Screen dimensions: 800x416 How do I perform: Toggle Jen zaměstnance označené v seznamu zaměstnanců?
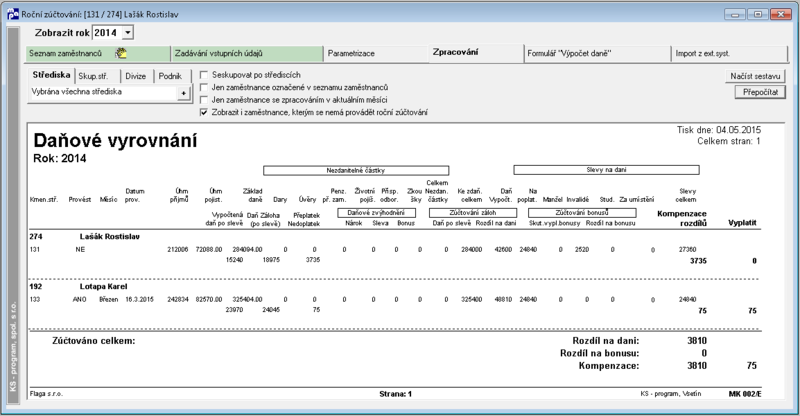(x=204, y=87)
